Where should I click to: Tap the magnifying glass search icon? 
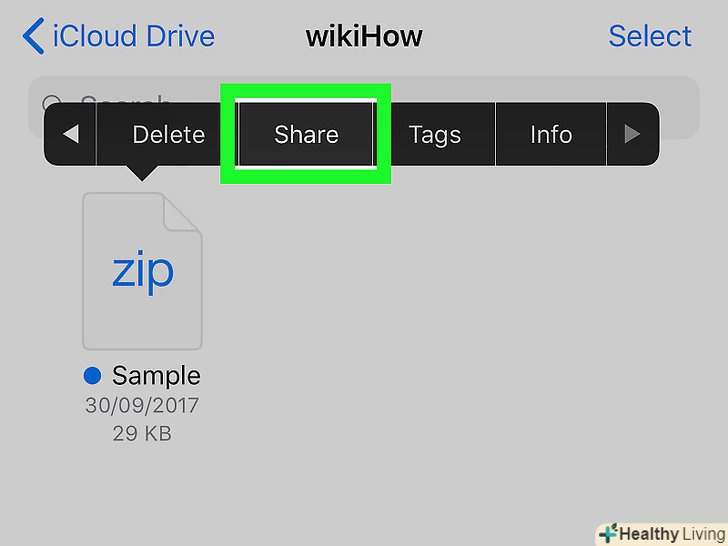pos(51,101)
